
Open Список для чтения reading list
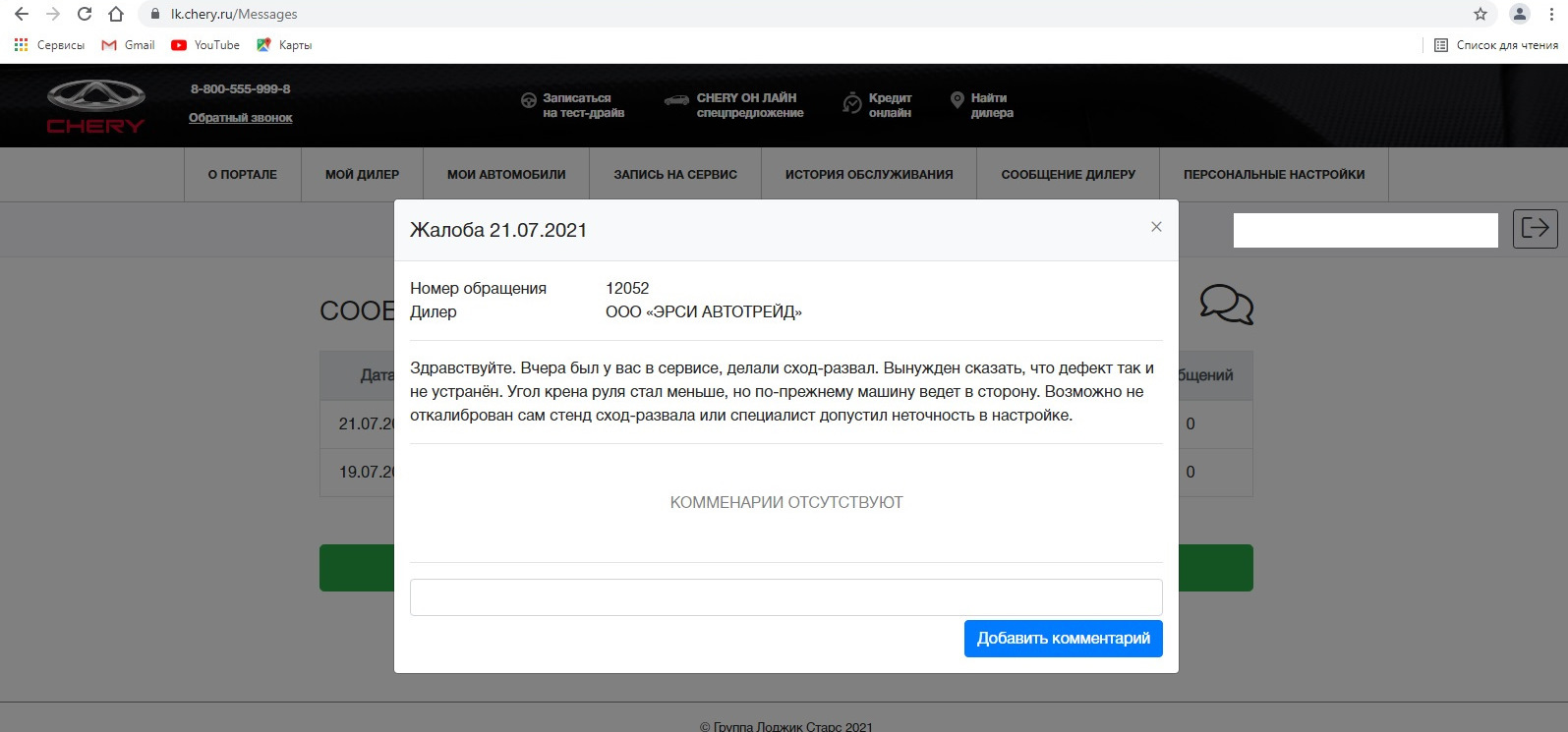pyautogui.click(x=1495, y=45)
